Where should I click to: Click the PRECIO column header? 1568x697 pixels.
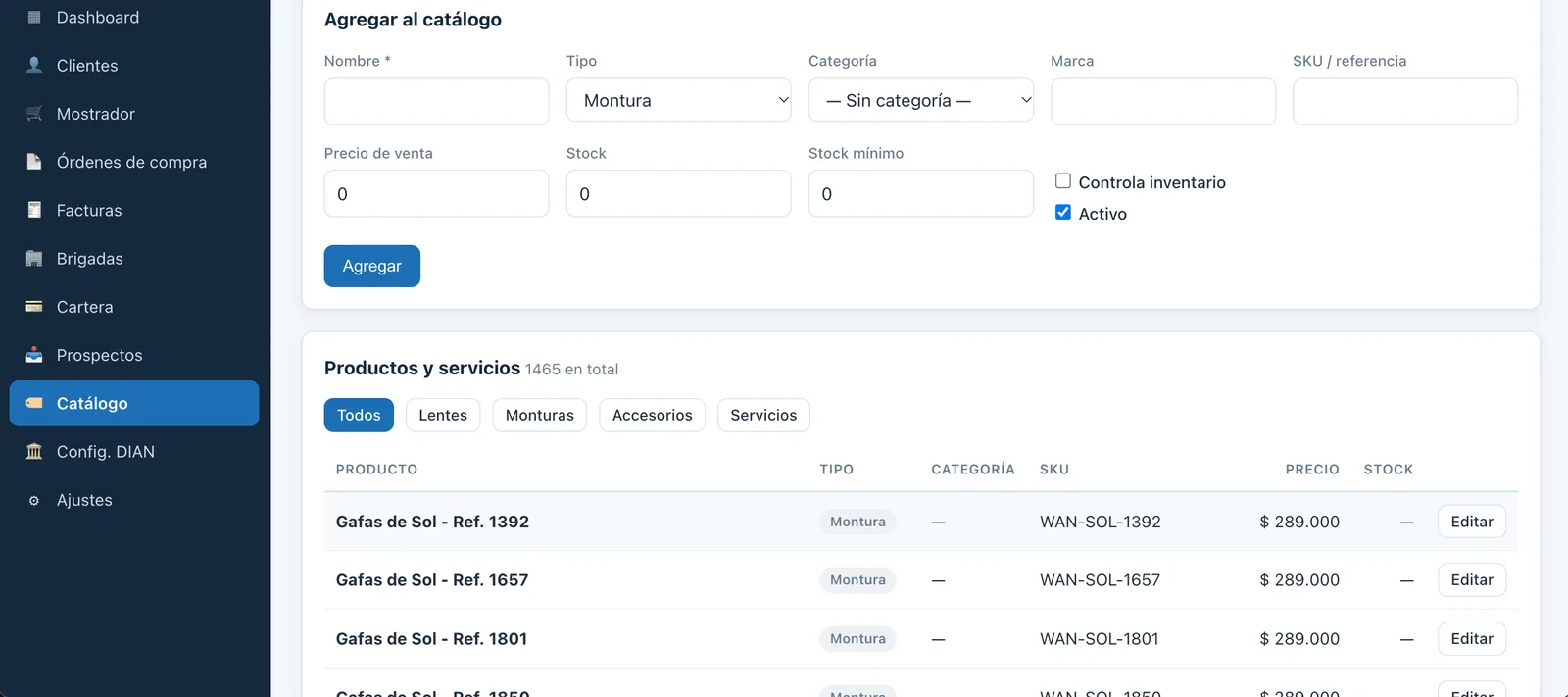coord(1312,470)
